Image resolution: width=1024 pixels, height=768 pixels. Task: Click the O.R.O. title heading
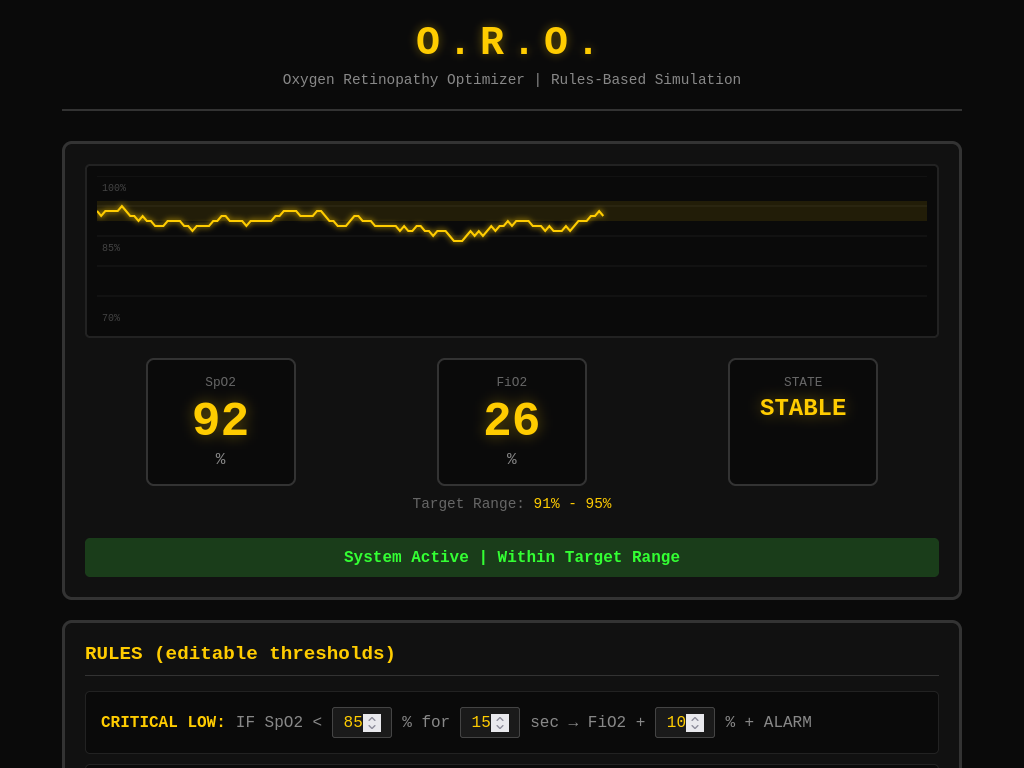pyautogui.click(x=511, y=42)
